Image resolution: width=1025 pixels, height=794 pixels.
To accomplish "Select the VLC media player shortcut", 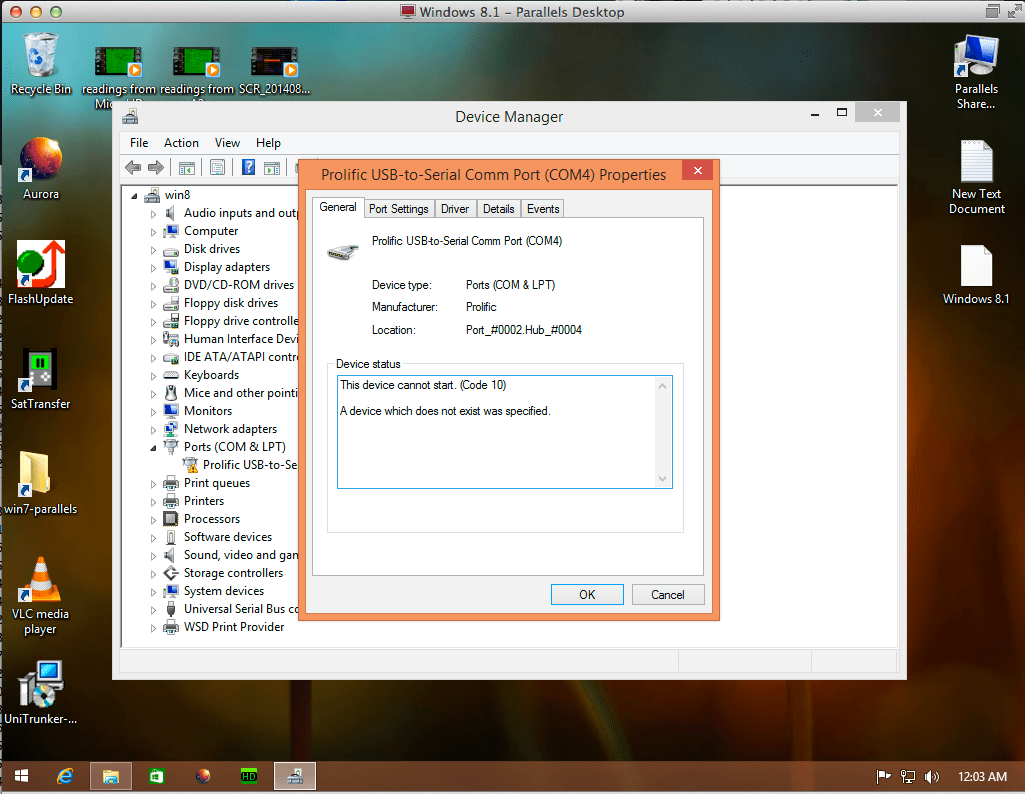I will tap(41, 596).
